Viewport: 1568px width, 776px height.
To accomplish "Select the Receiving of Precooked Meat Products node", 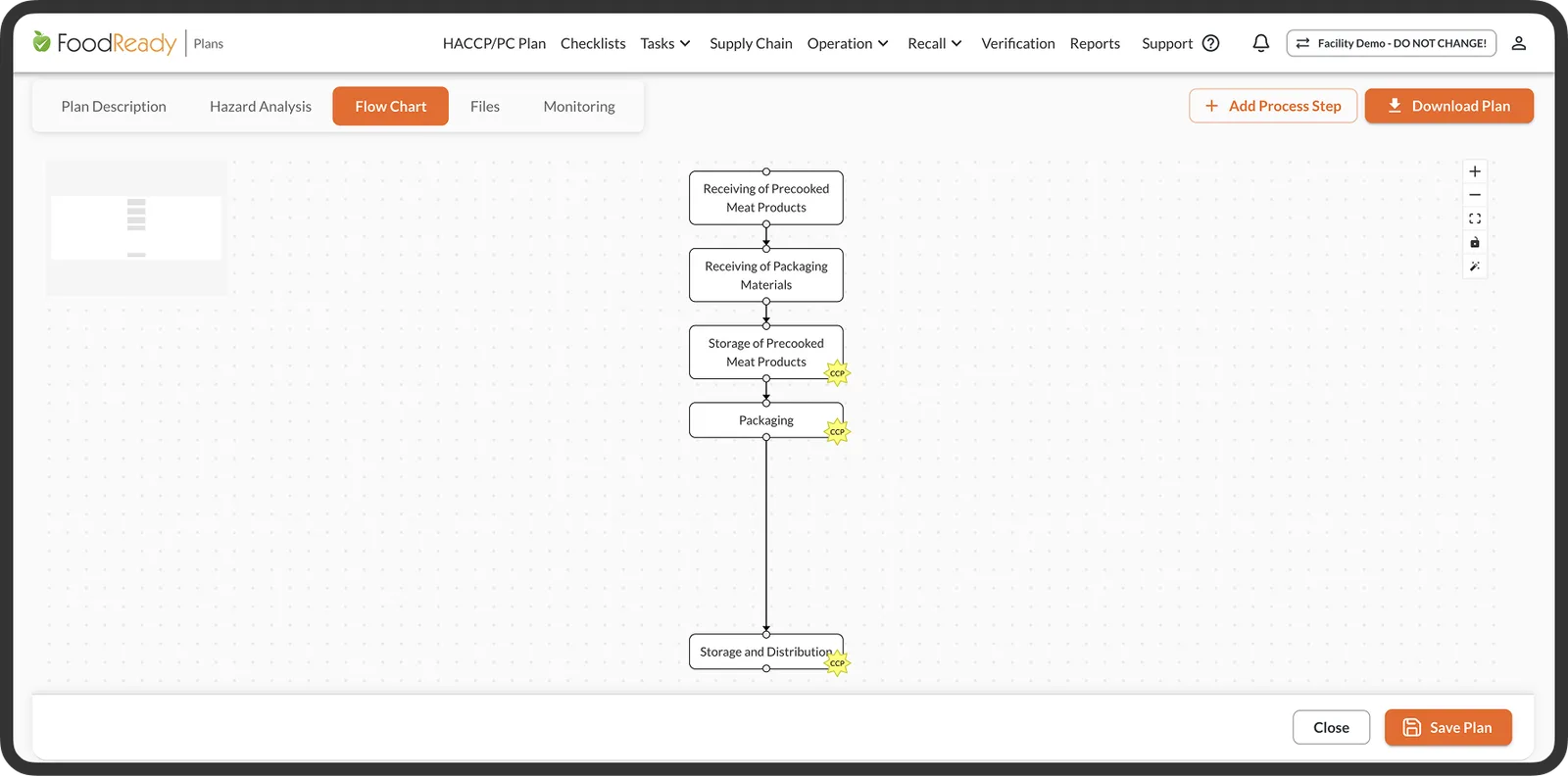I will tap(766, 198).
